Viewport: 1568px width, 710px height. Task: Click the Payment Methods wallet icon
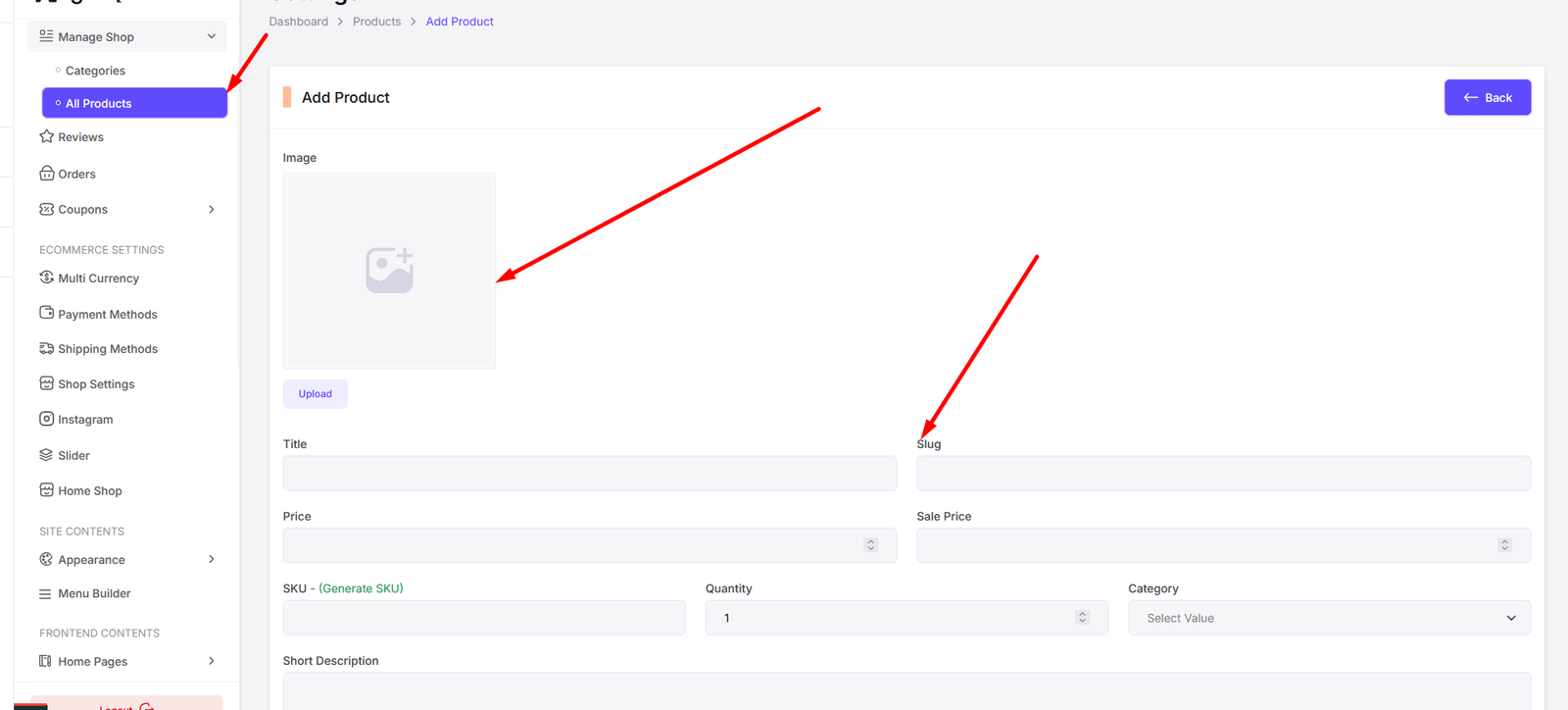tap(46, 313)
